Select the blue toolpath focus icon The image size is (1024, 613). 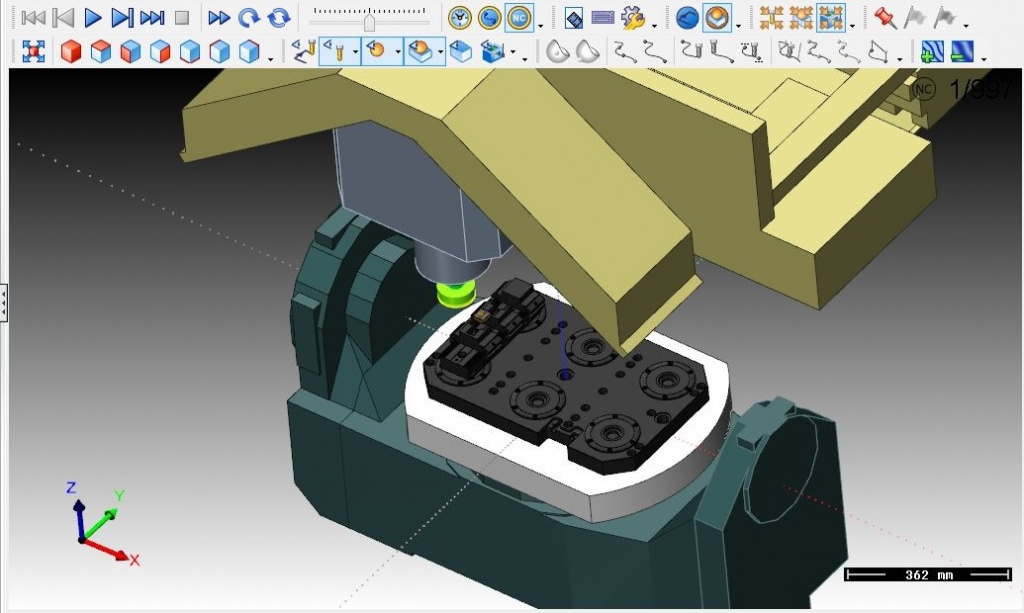point(687,18)
